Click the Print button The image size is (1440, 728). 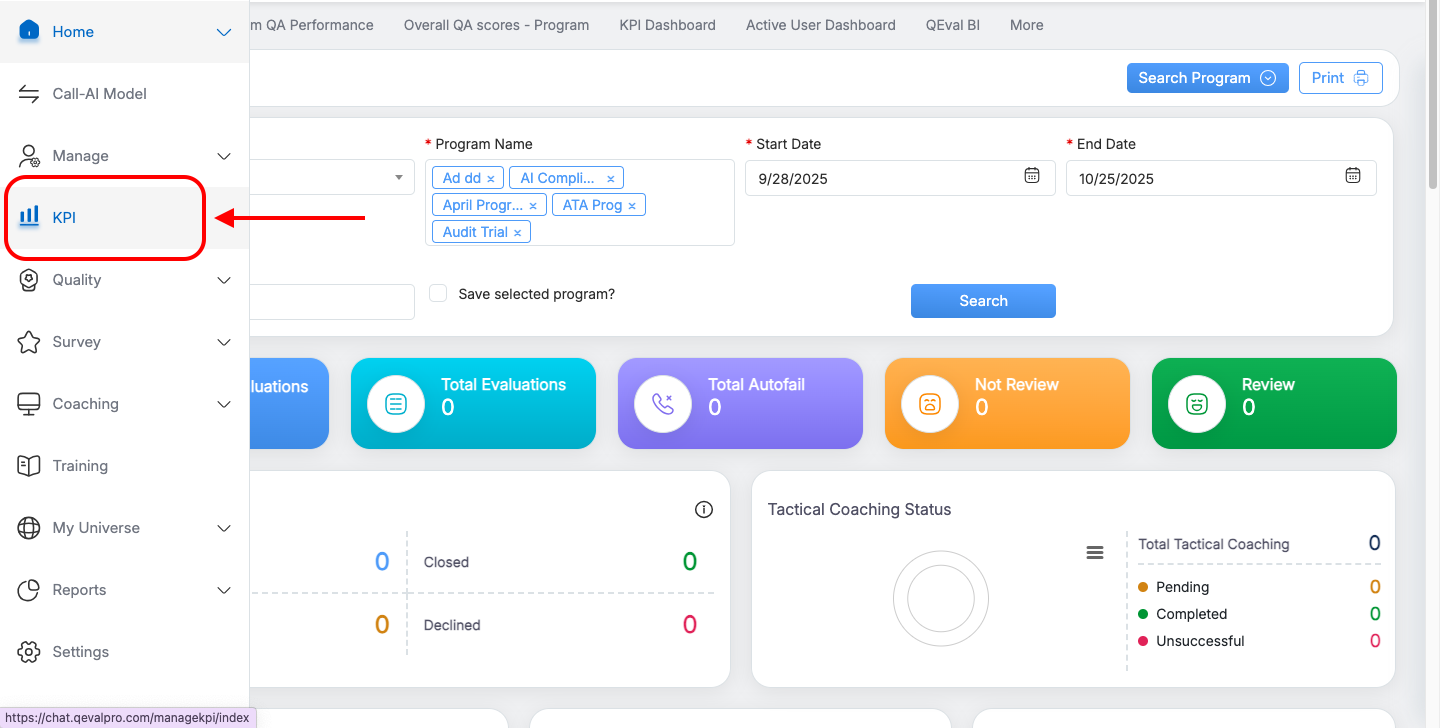pos(1340,78)
